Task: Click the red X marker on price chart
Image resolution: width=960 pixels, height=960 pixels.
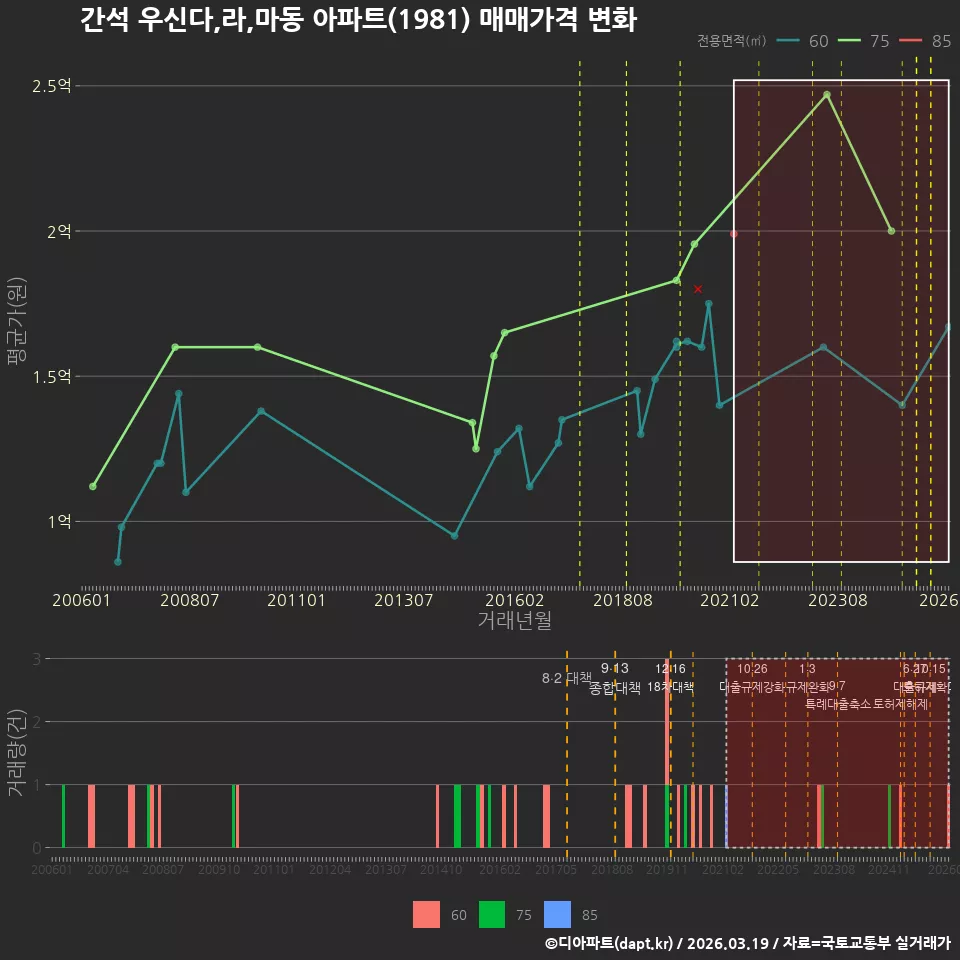Action: (698, 289)
